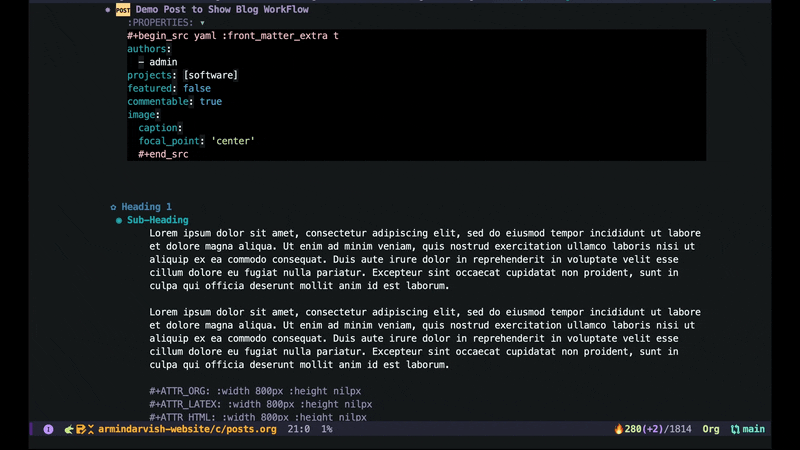Click the image: key
800x450 pixels.
click(x=143, y=115)
